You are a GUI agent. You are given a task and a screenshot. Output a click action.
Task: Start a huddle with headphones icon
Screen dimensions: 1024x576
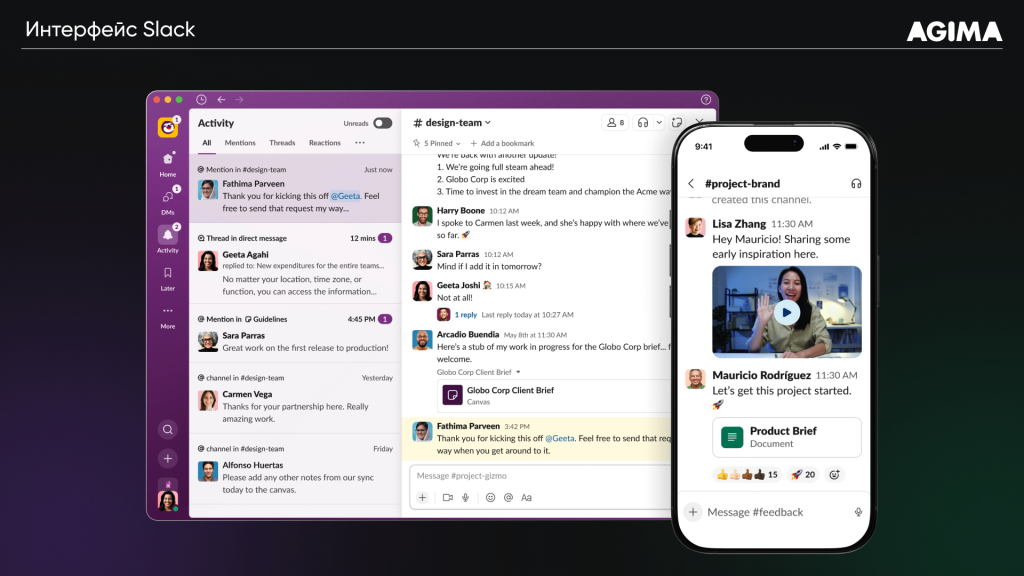643,123
